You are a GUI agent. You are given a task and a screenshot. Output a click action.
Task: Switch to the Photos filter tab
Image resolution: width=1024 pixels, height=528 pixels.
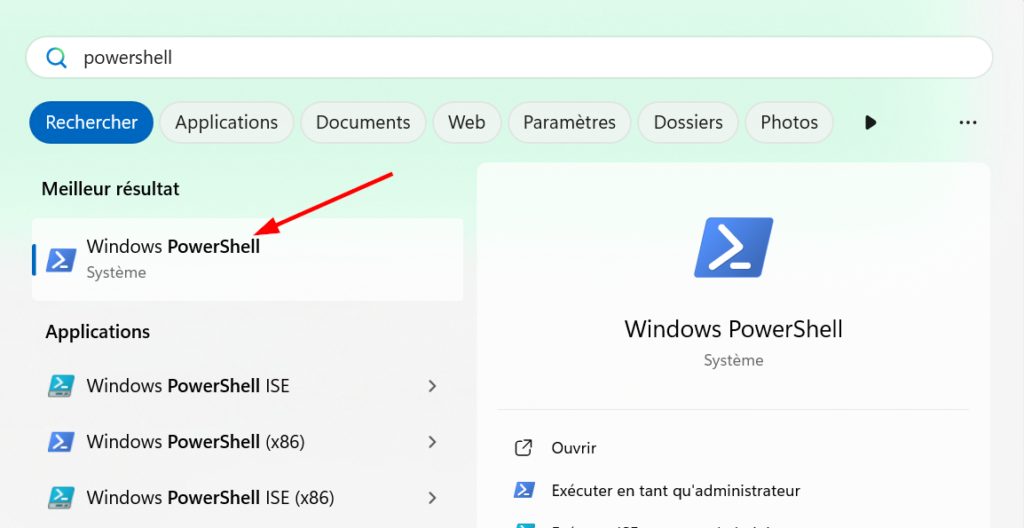(789, 122)
